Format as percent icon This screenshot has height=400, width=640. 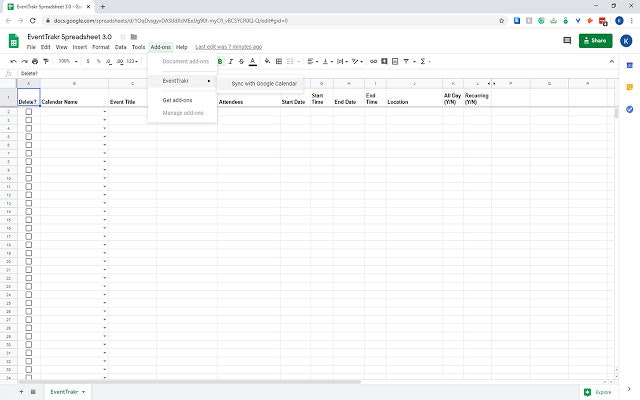(x=98, y=61)
